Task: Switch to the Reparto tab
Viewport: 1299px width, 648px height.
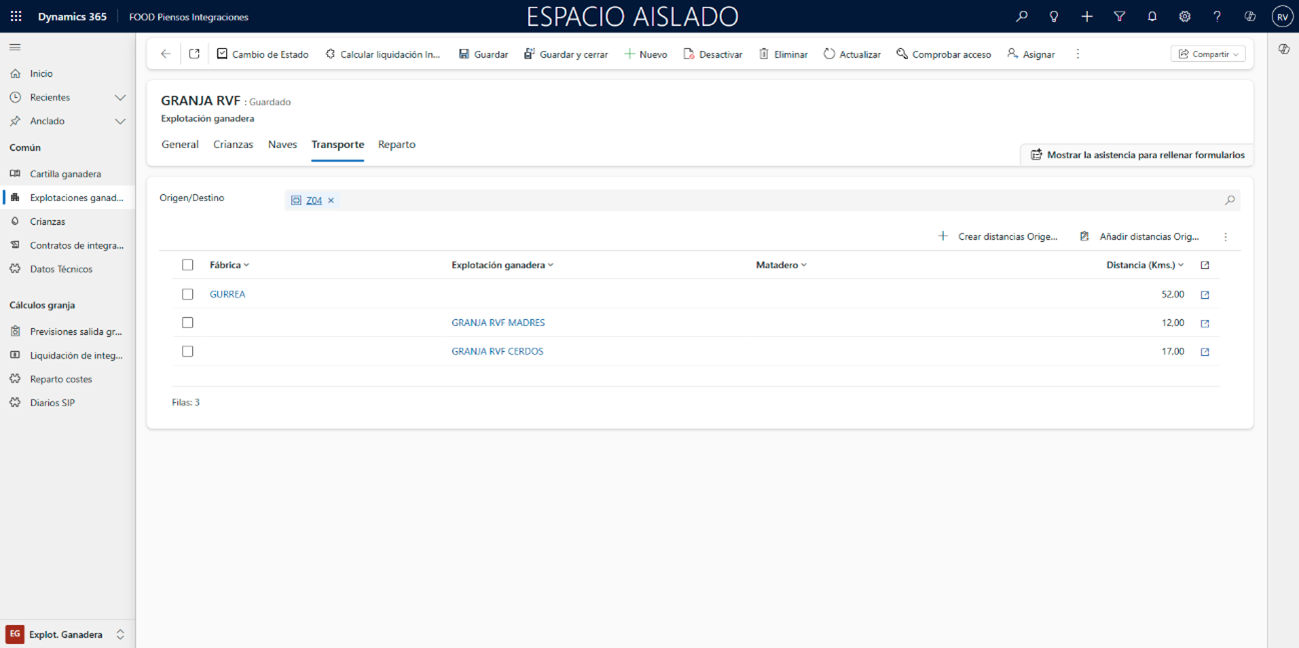Action: (x=396, y=145)
